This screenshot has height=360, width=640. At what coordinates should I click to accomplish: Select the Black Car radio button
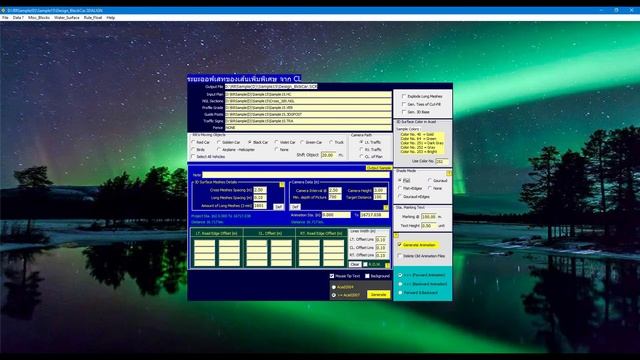[250, 142]
